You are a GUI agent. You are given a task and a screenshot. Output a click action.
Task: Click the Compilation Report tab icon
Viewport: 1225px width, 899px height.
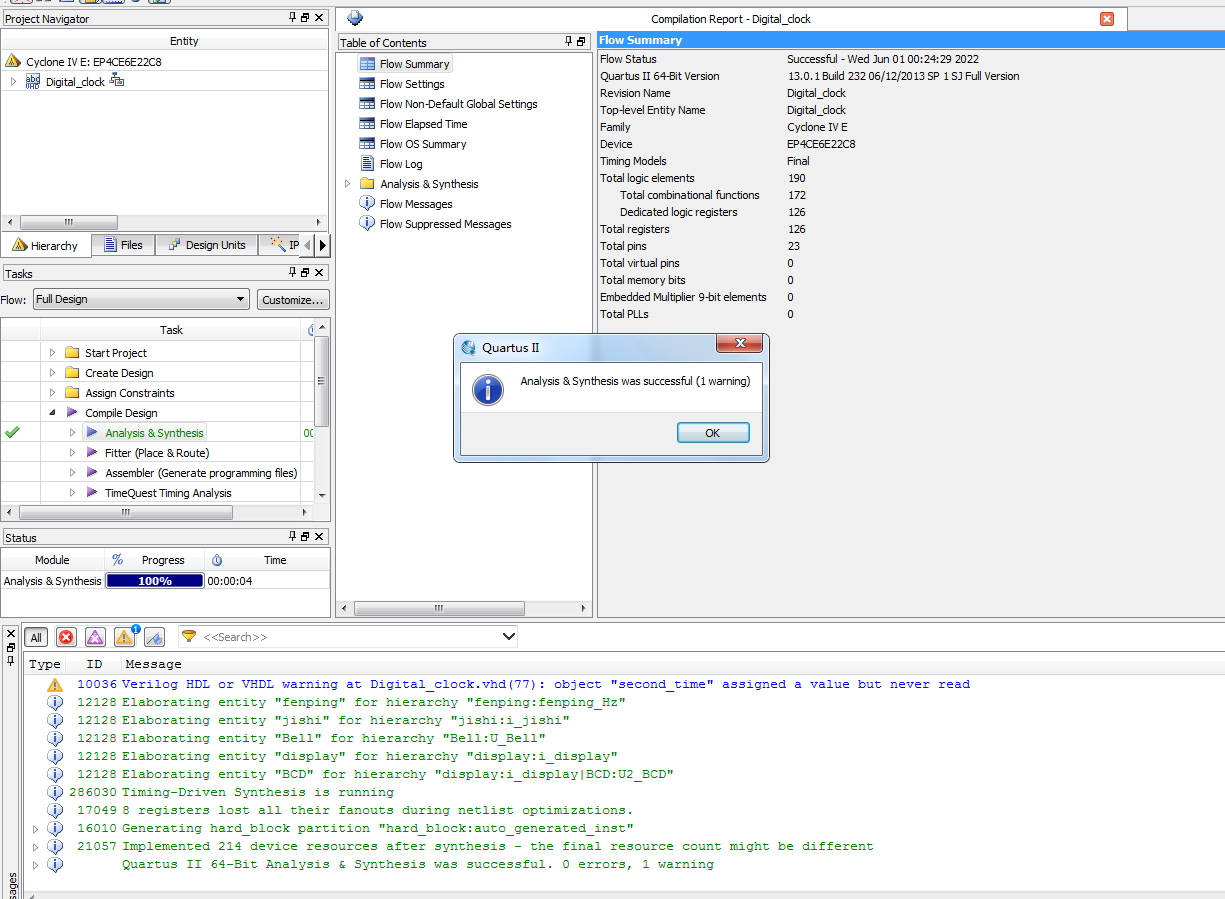pos(355,18)
